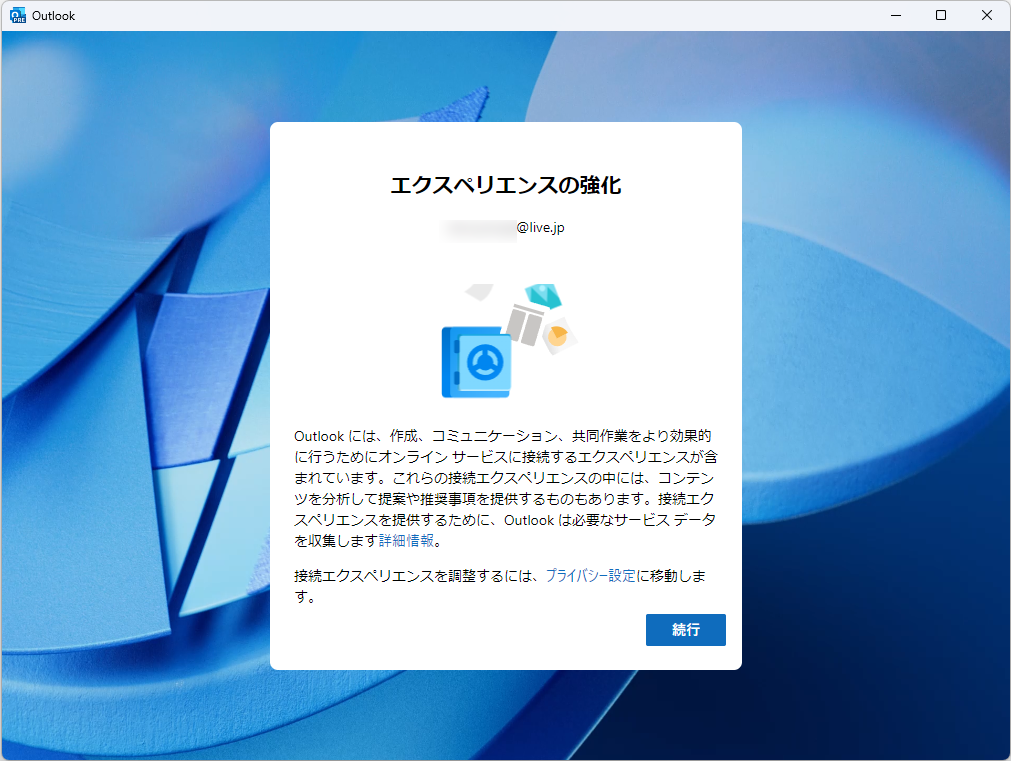1011x761 pixels.
Task: Click the gray paper scrap above the vault
Action: pyautogui.click(x=479, y=292)
